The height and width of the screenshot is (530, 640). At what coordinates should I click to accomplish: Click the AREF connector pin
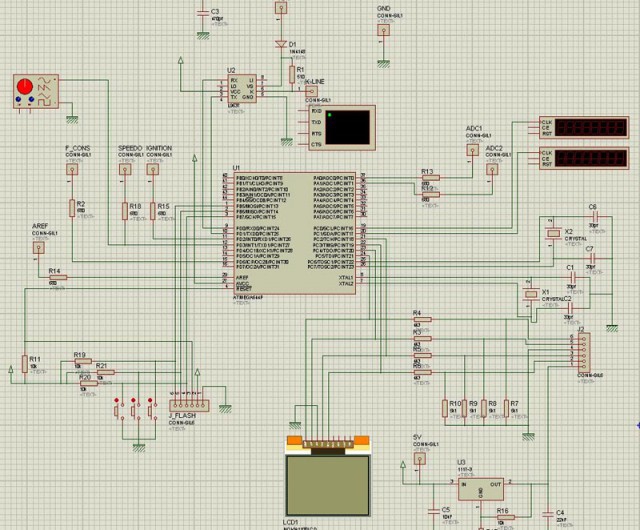(x=38, y=247)
